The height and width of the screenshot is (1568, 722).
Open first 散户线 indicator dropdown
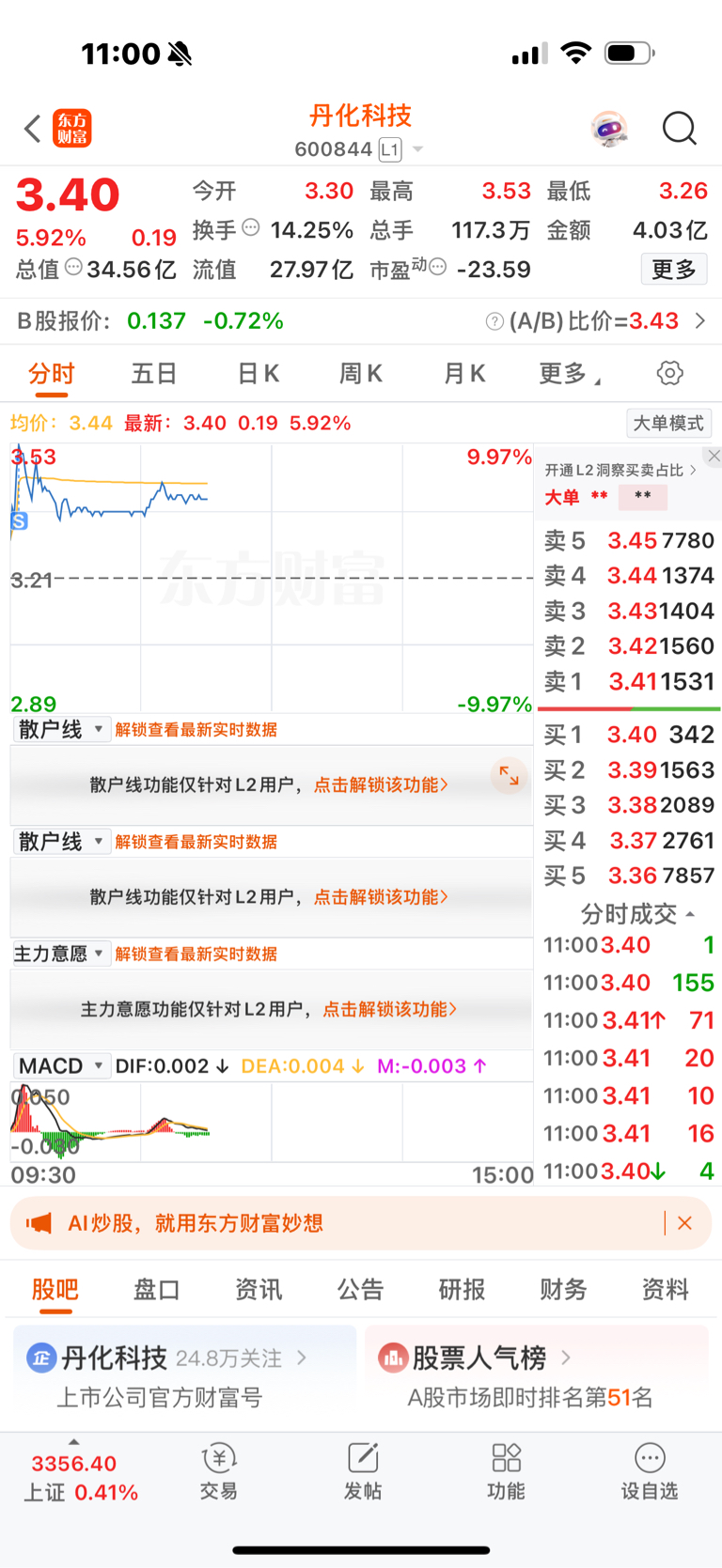[61, 729]
